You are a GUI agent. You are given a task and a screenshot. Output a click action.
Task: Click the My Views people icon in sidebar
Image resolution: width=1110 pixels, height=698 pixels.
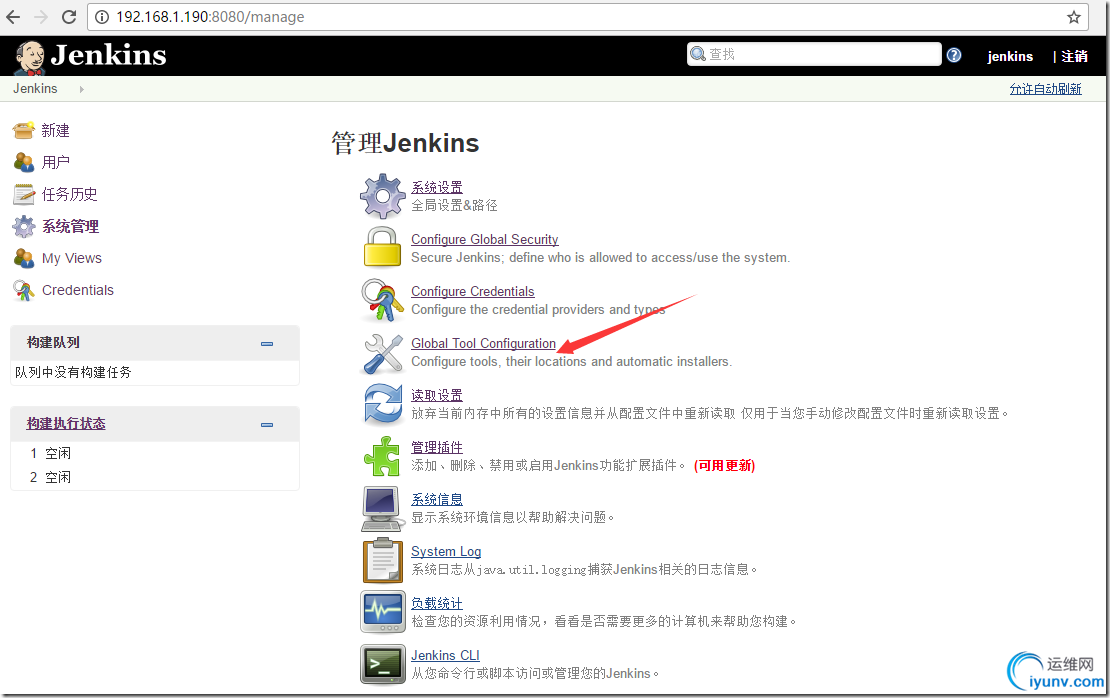[24, 258]
